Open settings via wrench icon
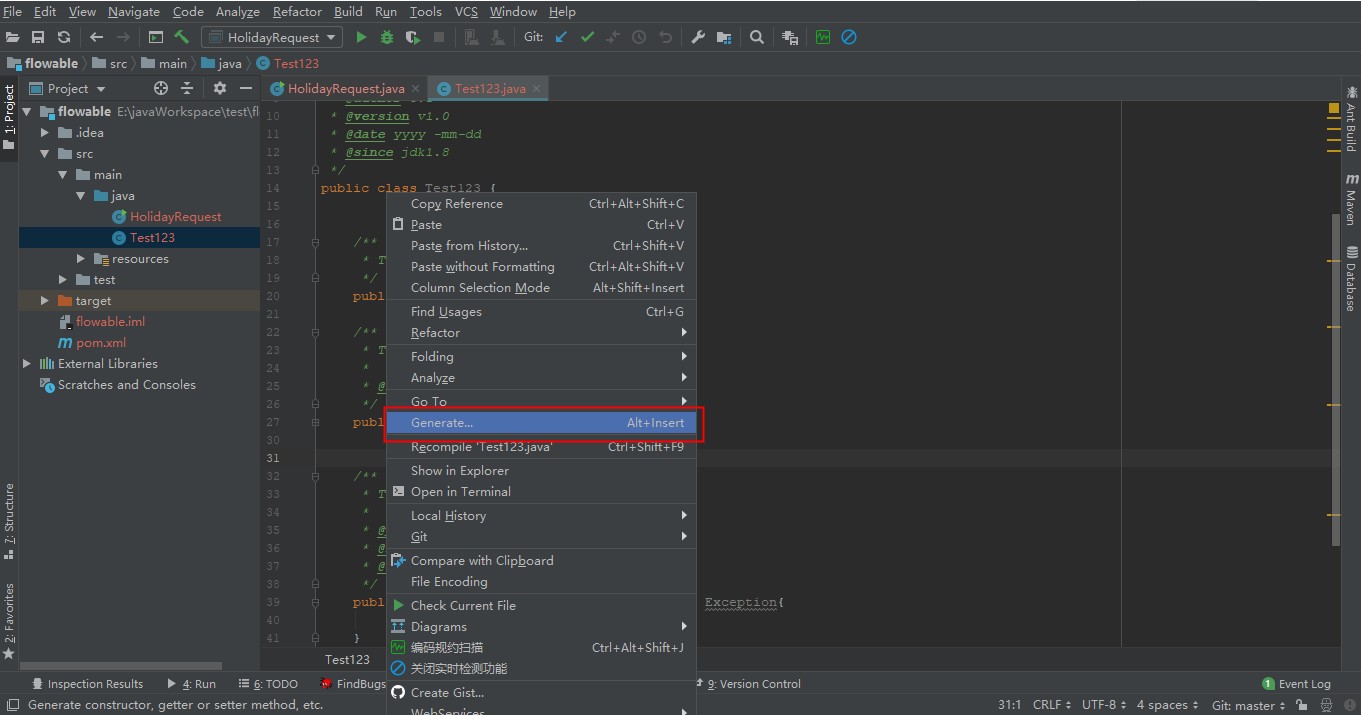This screenshot has width=1361, height=715. pos(698,37)
